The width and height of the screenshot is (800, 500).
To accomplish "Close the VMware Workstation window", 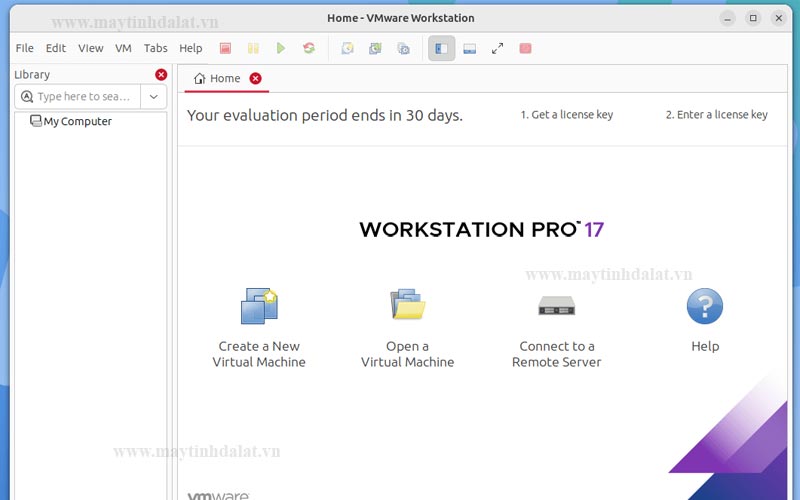I will tap(779, 18).
